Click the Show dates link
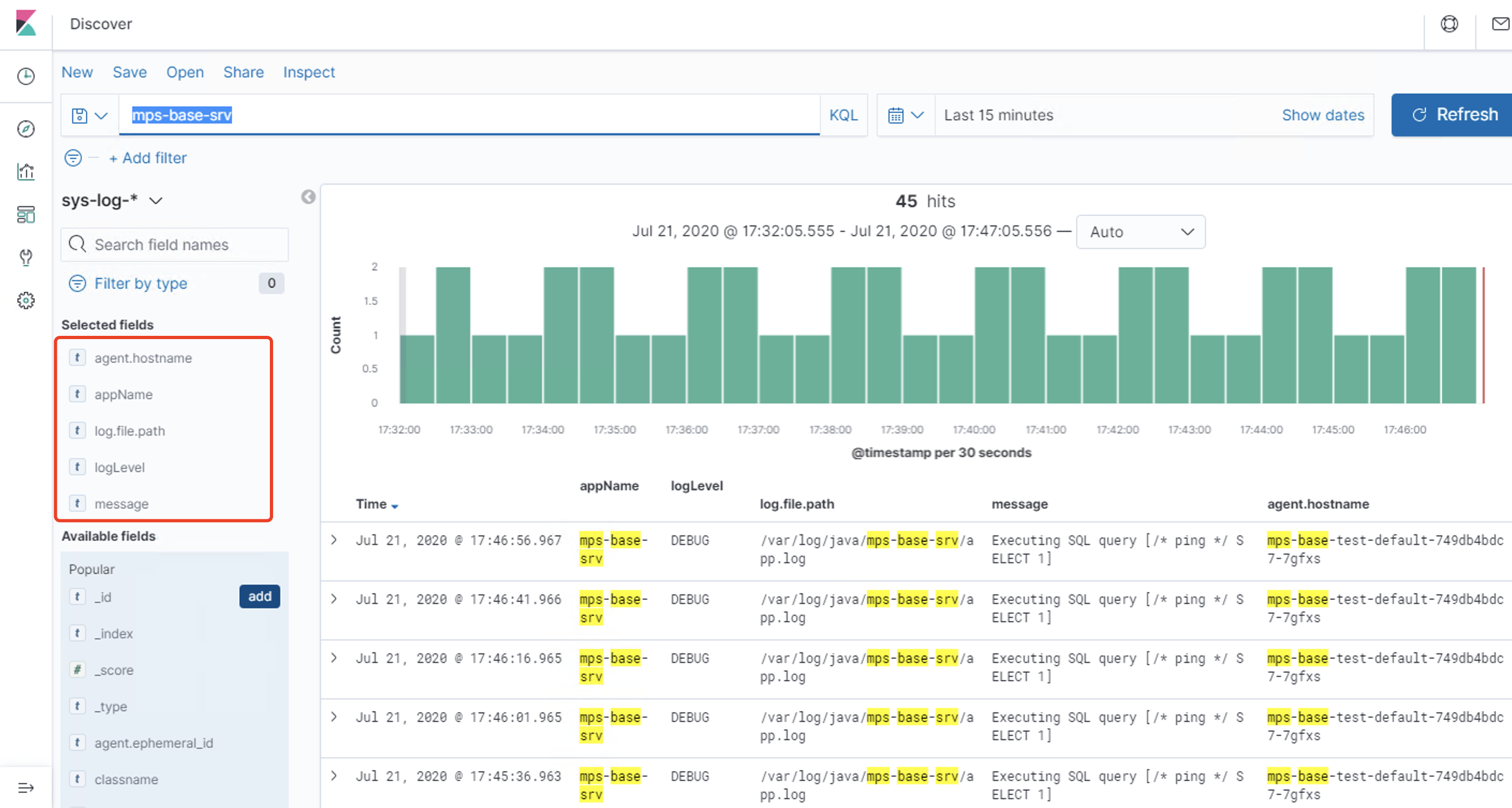Screen dimensions: 1512x808 1323,115
